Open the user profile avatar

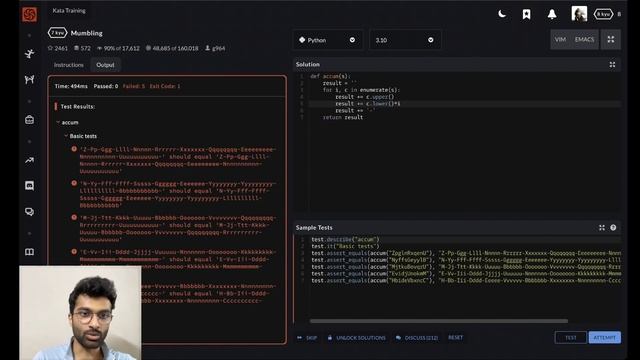(579, 13)
